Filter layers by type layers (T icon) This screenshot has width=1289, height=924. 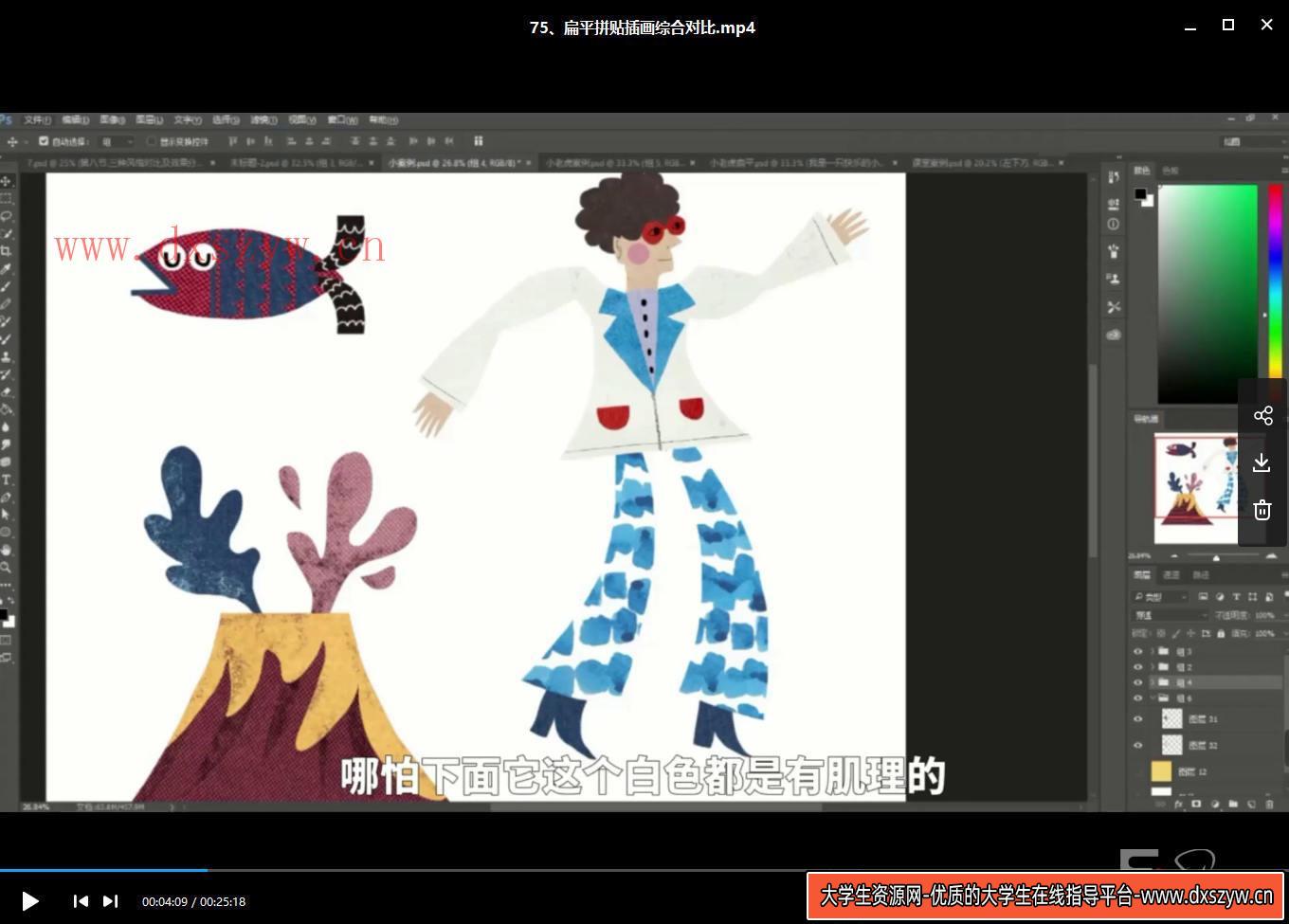[1236, 596]
